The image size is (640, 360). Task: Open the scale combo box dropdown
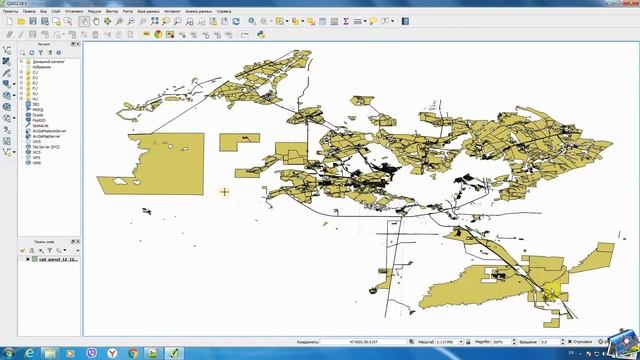tap(461, 342)
